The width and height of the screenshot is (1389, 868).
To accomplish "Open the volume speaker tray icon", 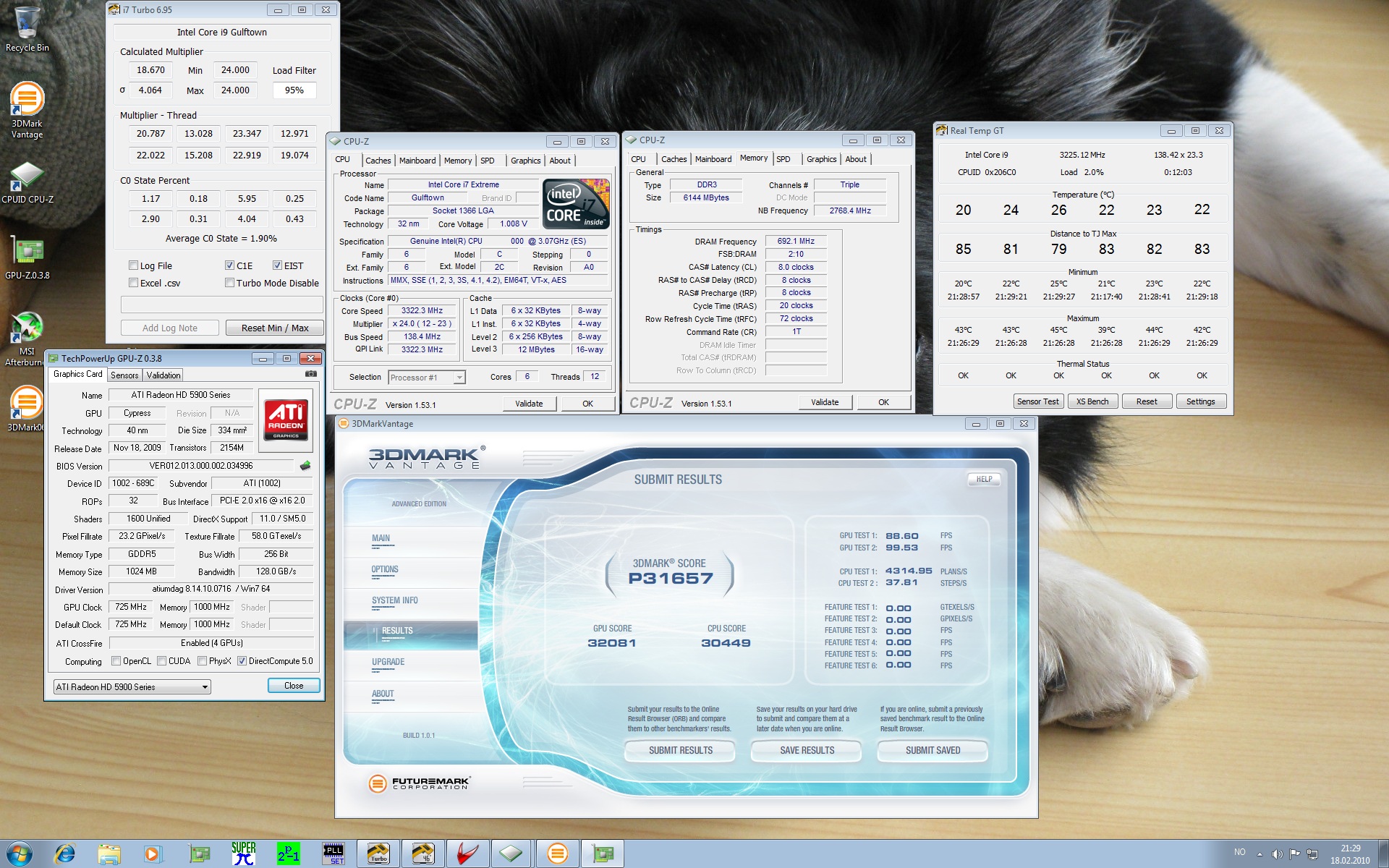I will 1277,854.
